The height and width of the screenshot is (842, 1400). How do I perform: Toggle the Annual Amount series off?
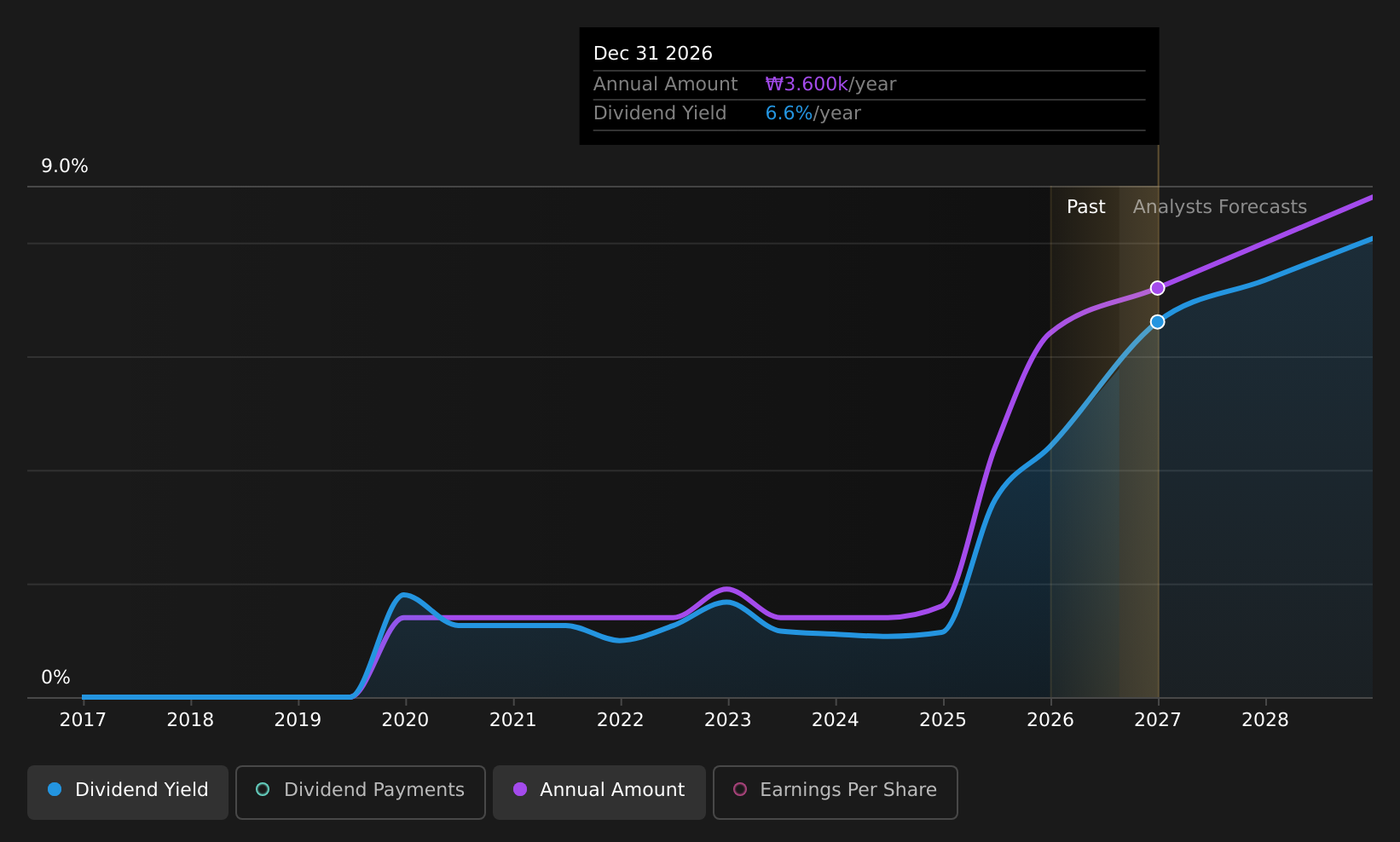click(599, 792)
